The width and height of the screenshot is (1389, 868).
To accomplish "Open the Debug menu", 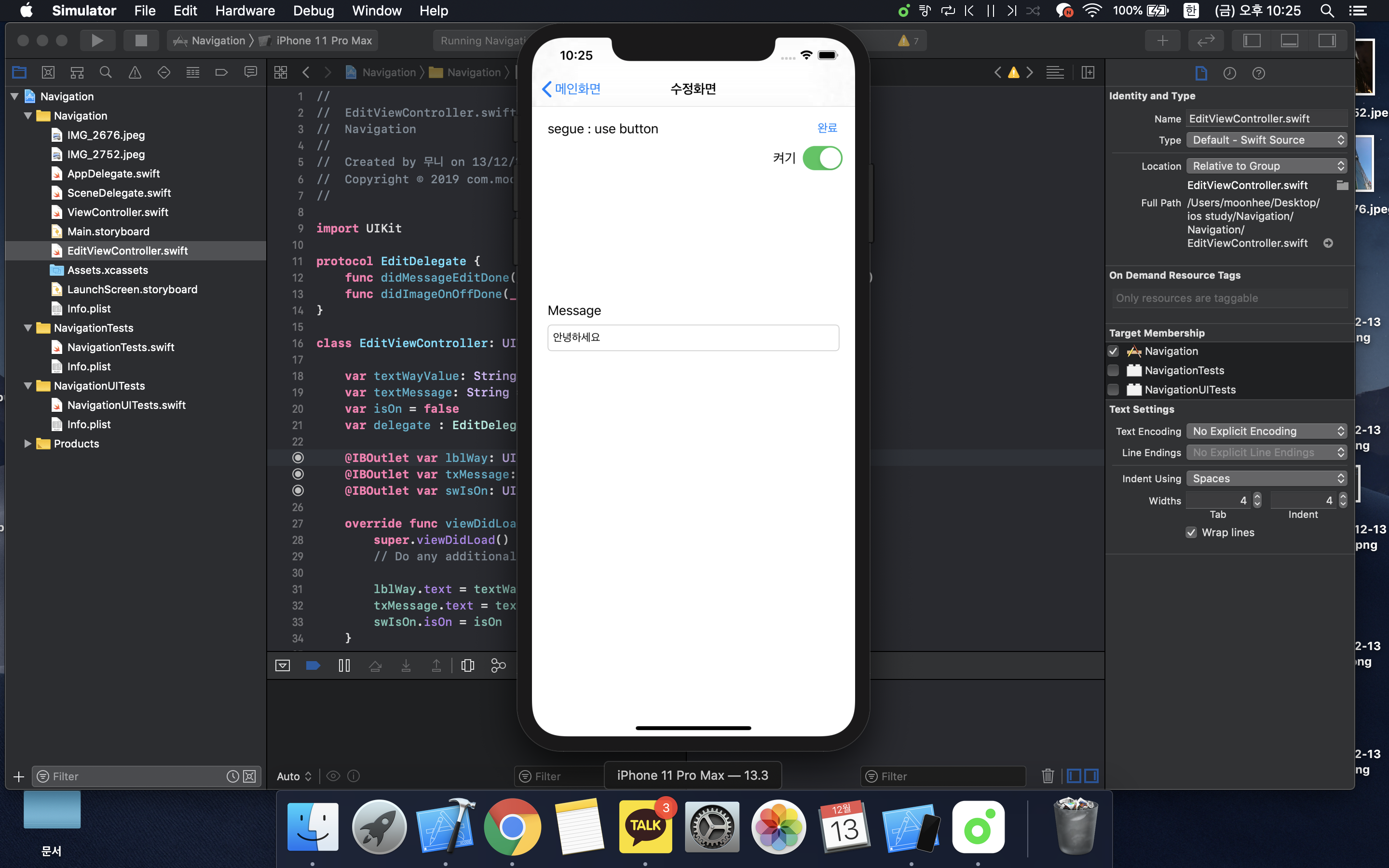I will click(313, 10).
